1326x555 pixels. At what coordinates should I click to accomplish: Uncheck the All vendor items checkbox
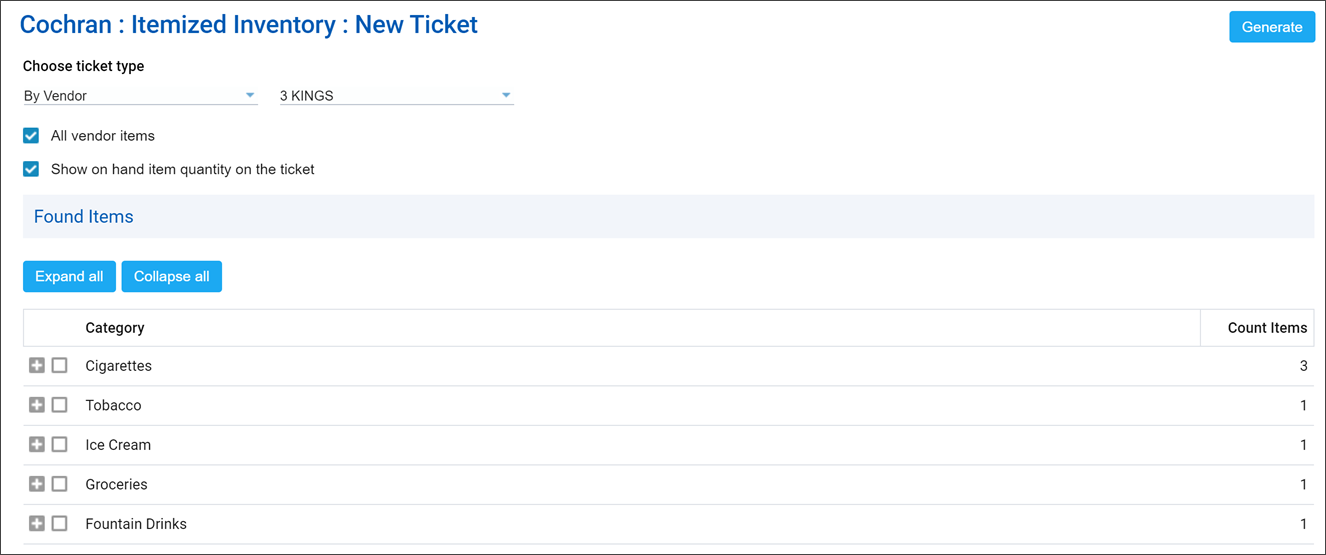click(x=31, y=136)
